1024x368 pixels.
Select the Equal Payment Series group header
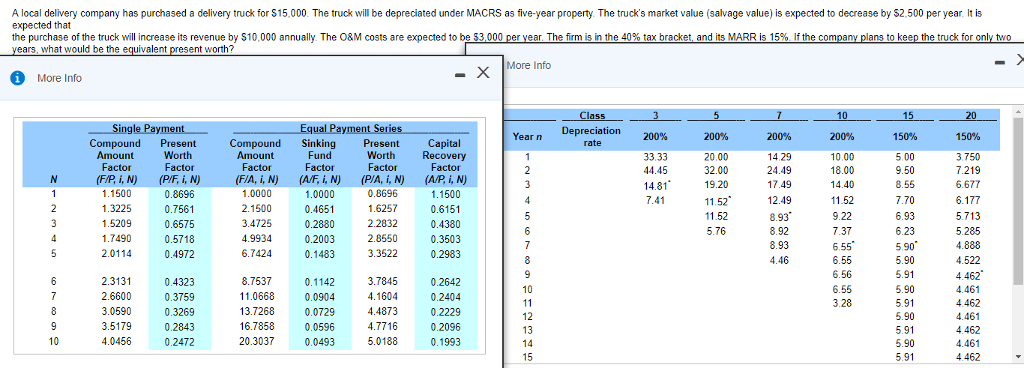point(351,129)
